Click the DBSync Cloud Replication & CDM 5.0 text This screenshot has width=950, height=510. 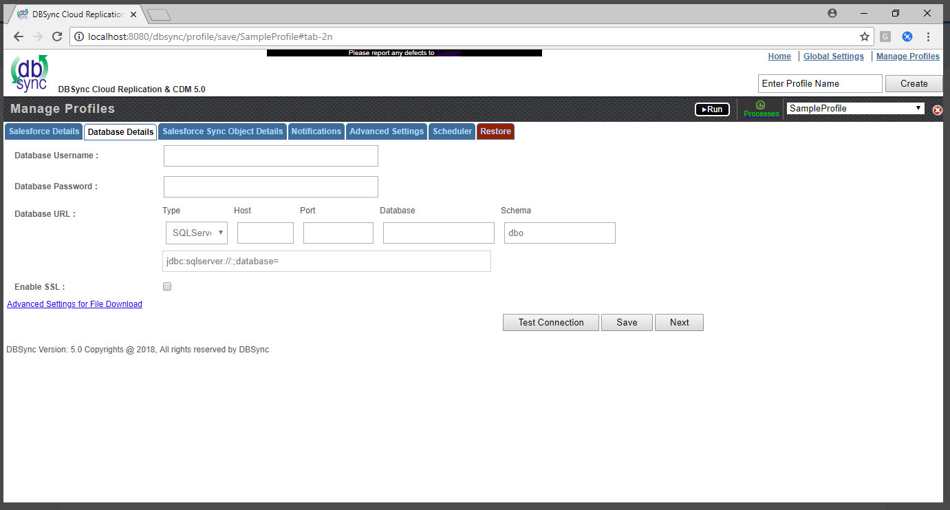tap(131, 89)
